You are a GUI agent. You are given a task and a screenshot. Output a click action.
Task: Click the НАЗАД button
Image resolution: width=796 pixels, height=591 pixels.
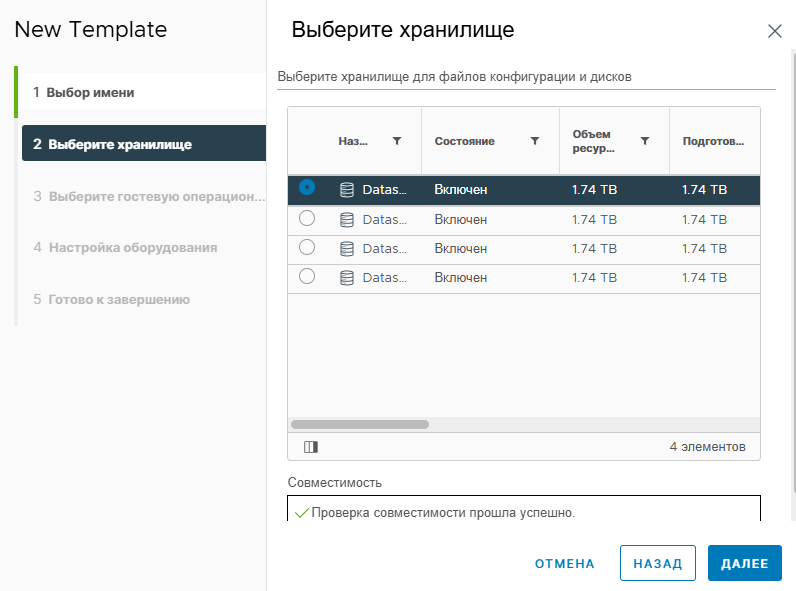point(657,563)
